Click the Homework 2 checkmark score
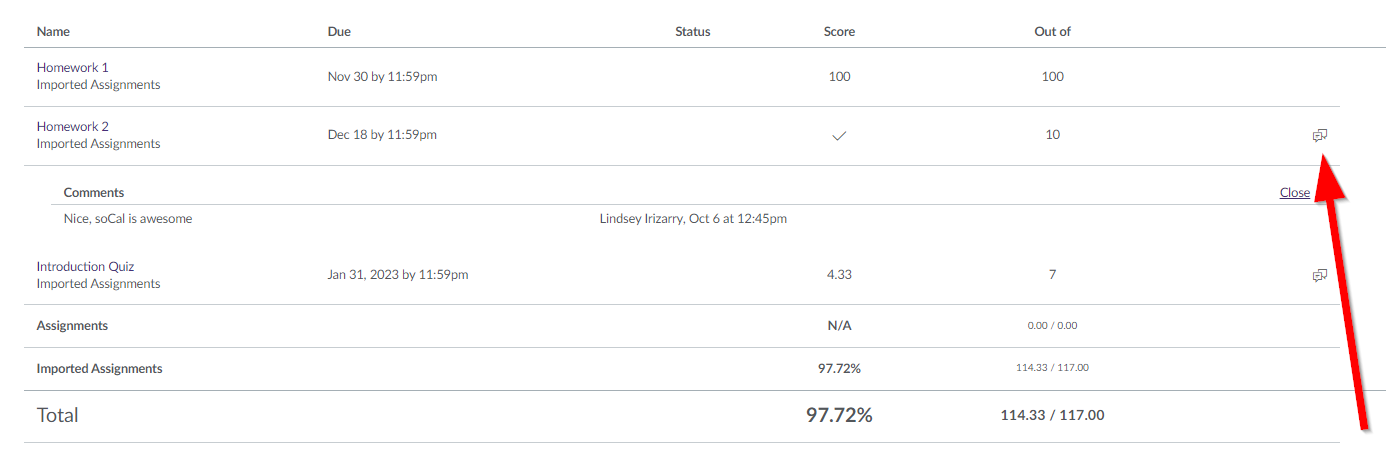The image size is (1386, 462). 840,135
